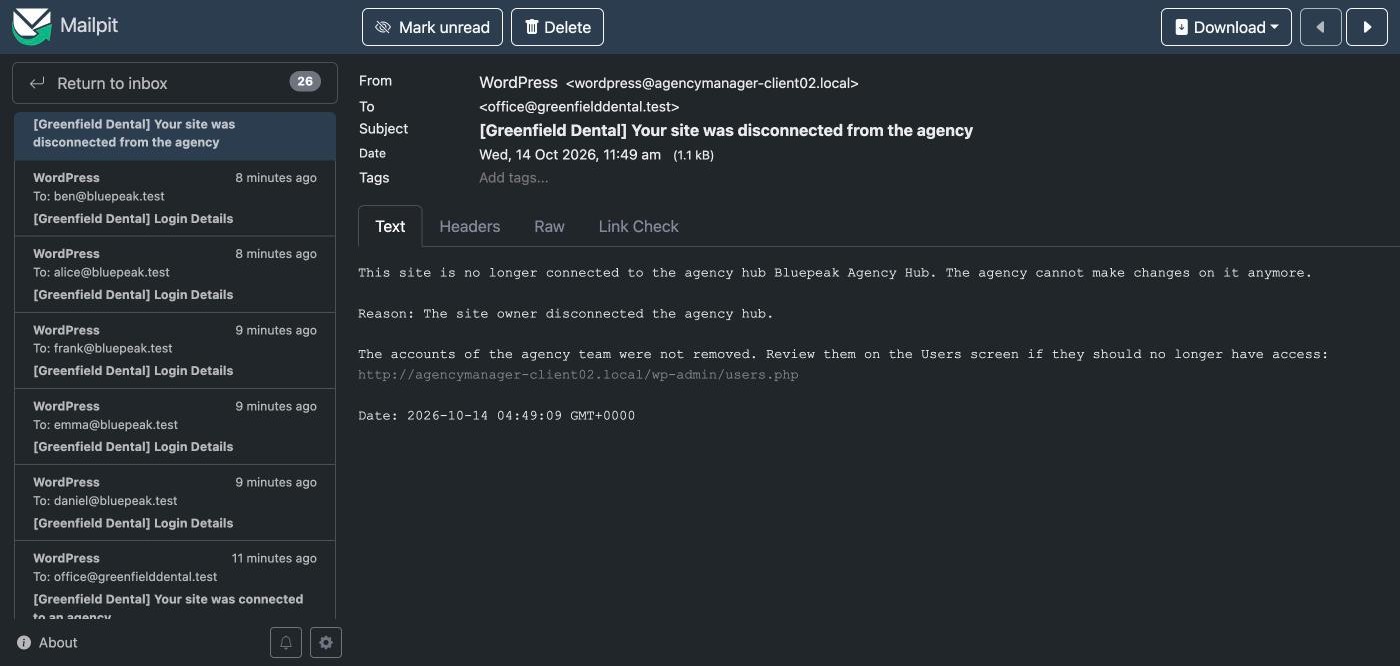Delete the current message
Image resolution: width=1400 pixels, height=666 pixels.
tap(557, 27)
